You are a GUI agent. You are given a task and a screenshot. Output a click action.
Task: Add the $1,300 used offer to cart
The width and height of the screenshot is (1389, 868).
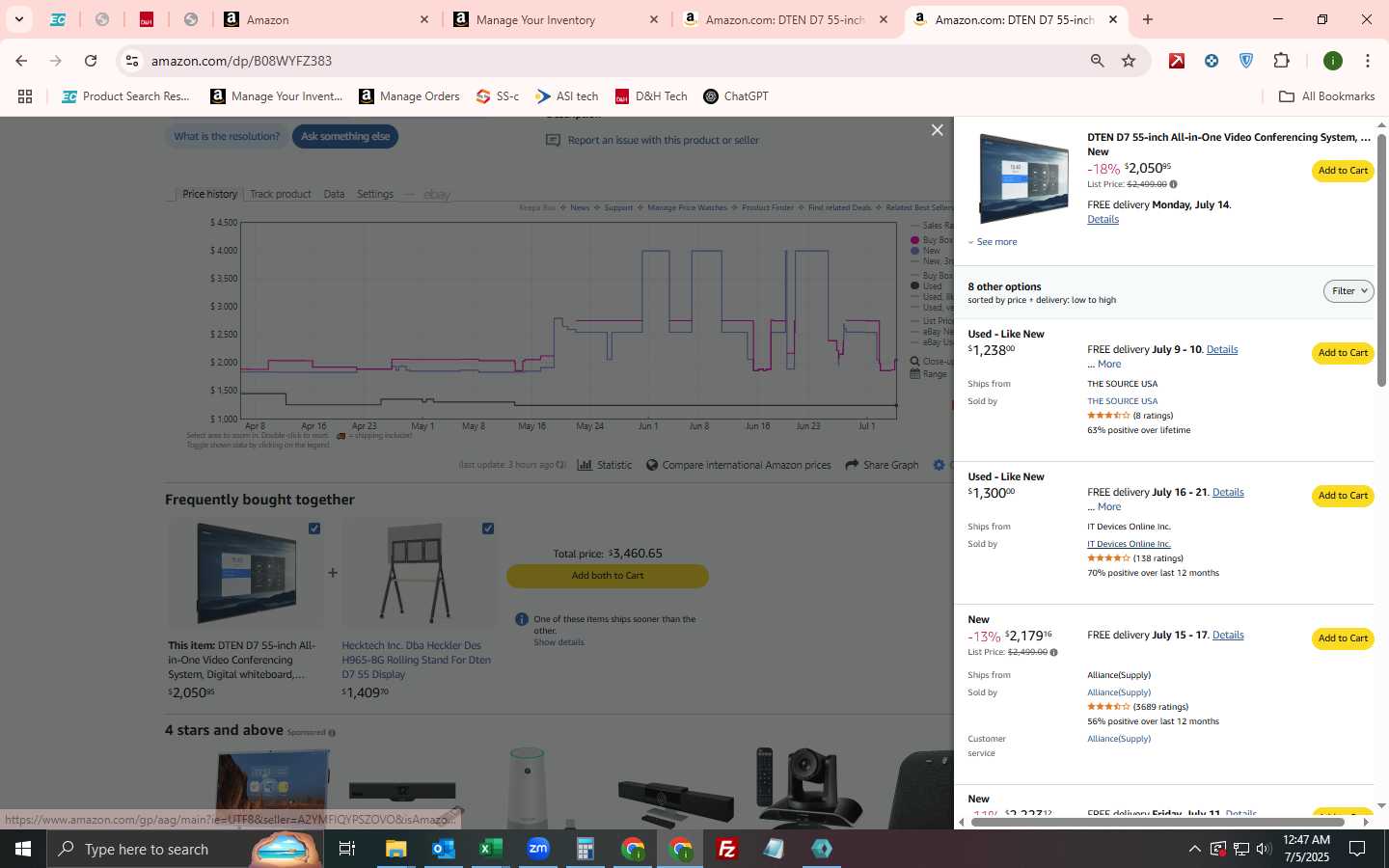1343,496
